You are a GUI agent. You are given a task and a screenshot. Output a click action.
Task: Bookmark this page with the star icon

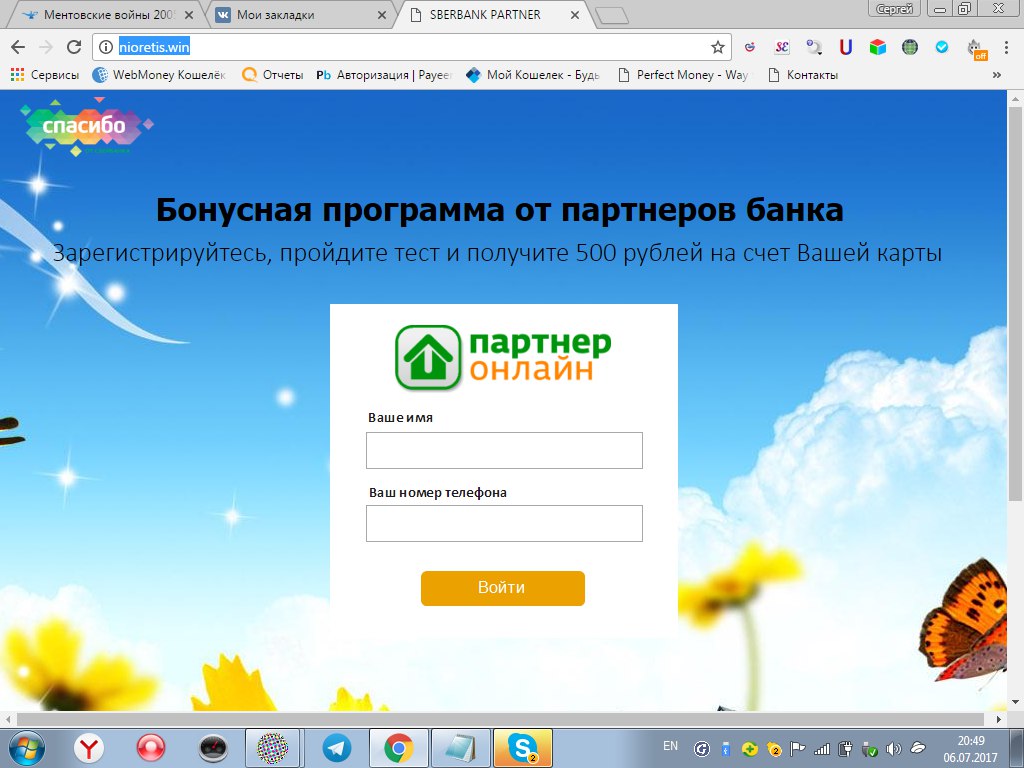[716, 46]
